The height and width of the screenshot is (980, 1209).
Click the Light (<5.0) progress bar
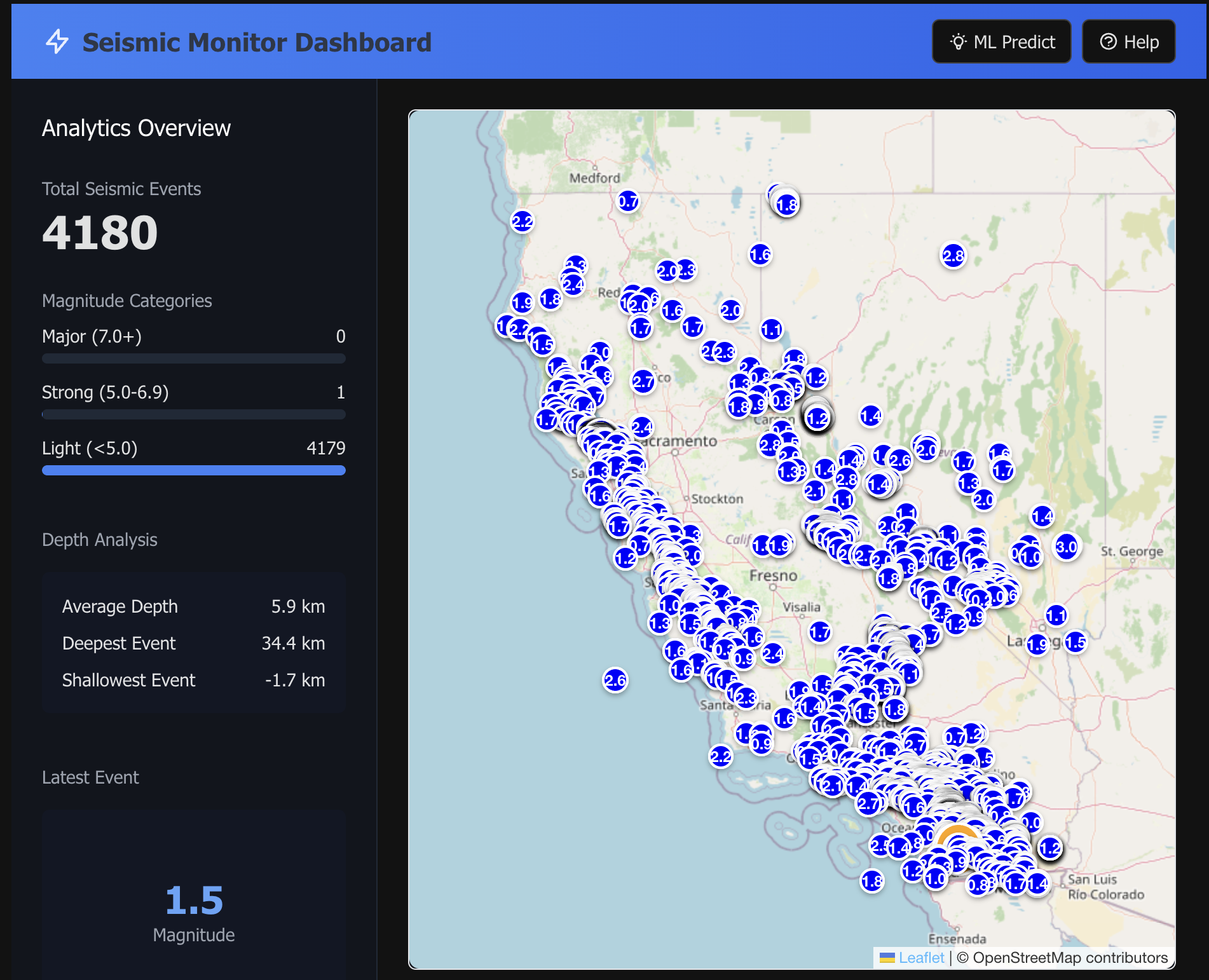click(194, 470)
